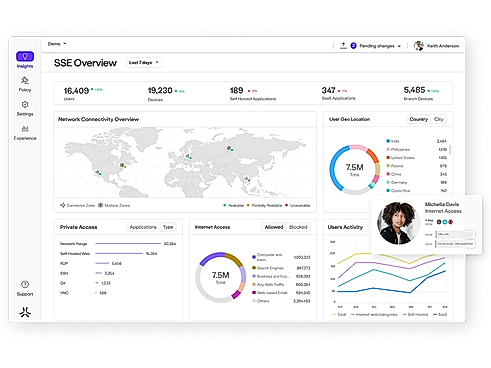
Task: Switch User Geo Location to City
Action: pyautogui.click(x=439, y=119)
